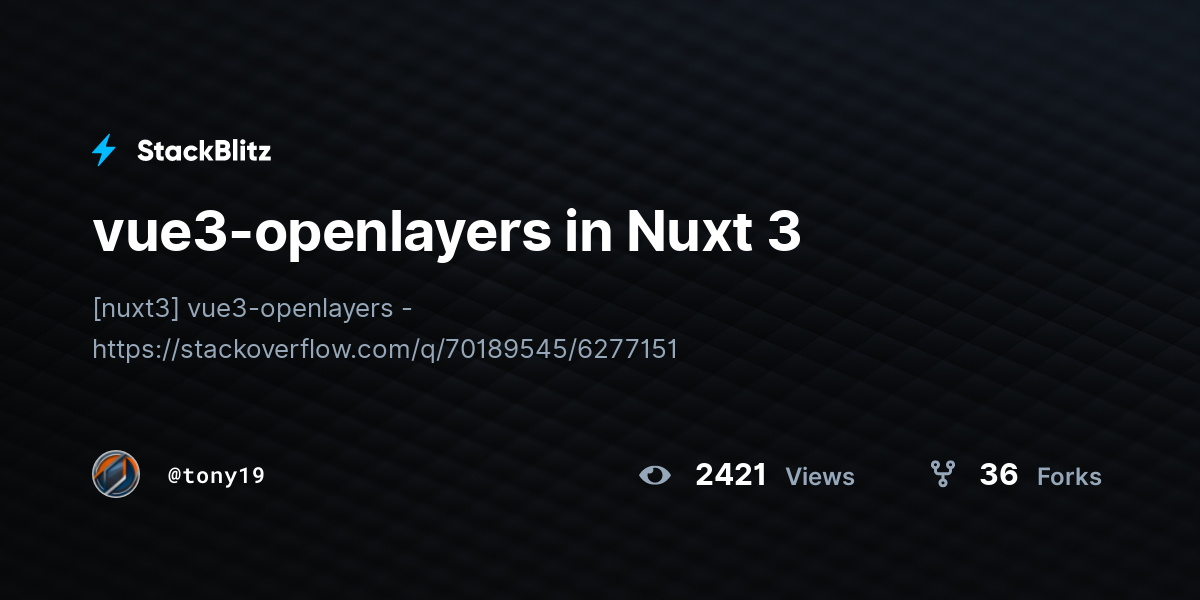
Task: Open the @tony19 username link
Action: point(216,476)
